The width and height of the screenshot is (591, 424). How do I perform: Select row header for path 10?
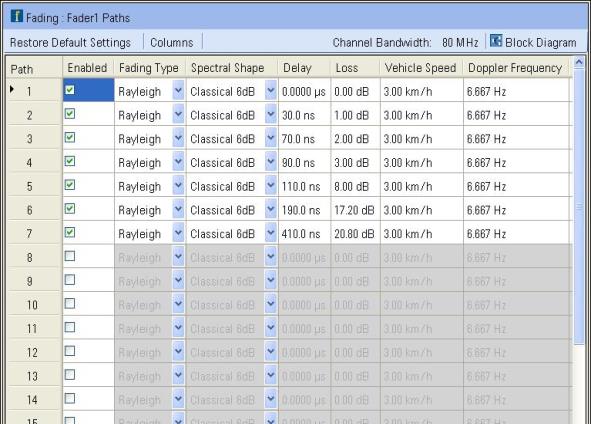pyautogui.click(x=33, y=305)
